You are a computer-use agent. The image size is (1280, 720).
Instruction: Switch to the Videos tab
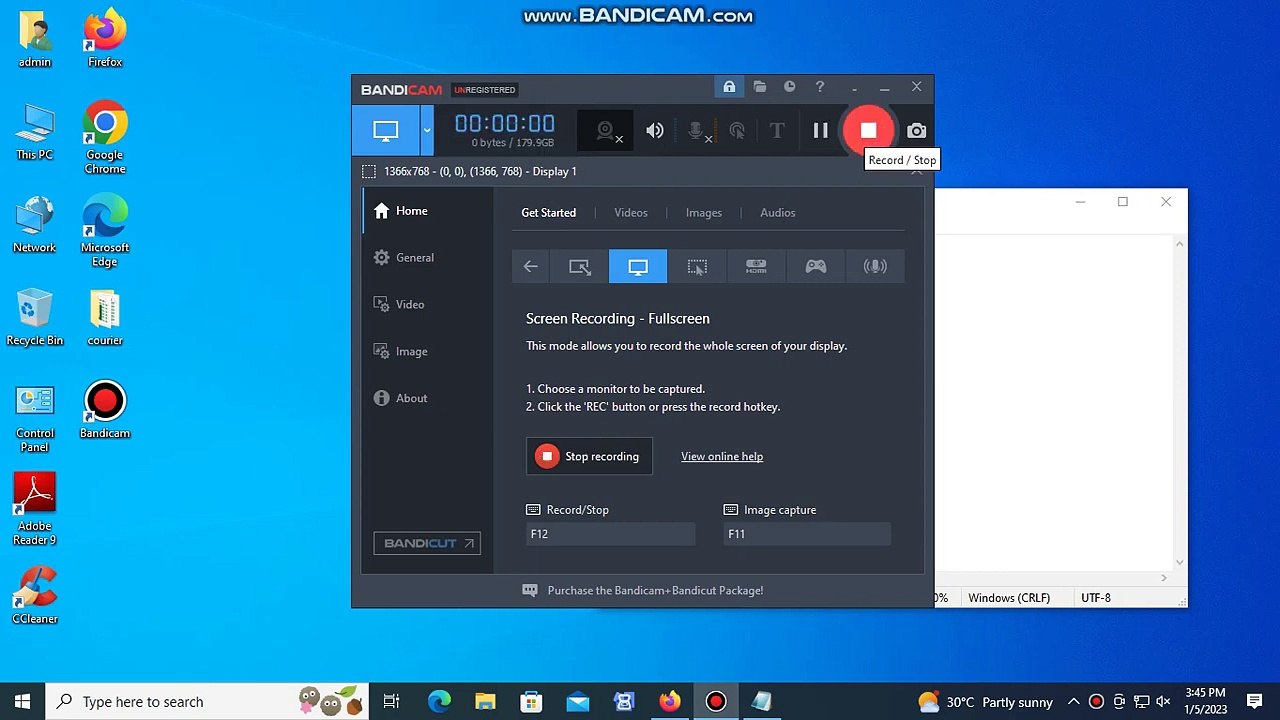[x=631, y=213]
